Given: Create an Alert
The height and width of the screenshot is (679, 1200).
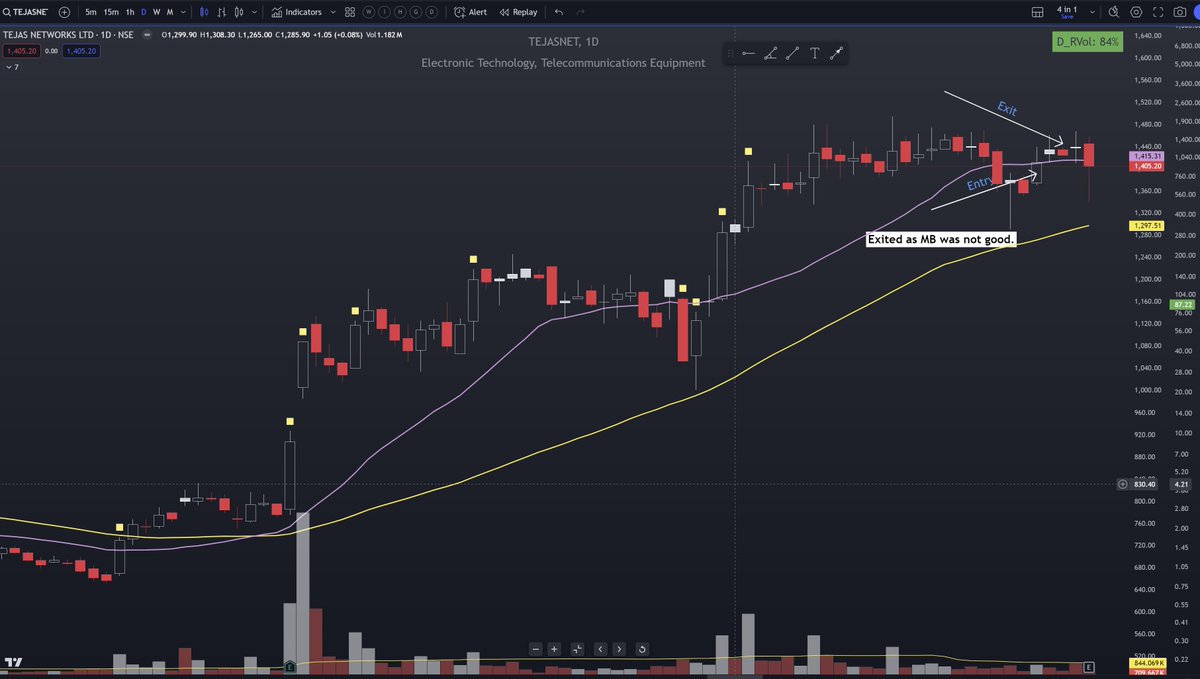Looking at the screenshot, I should click(470, 12).
